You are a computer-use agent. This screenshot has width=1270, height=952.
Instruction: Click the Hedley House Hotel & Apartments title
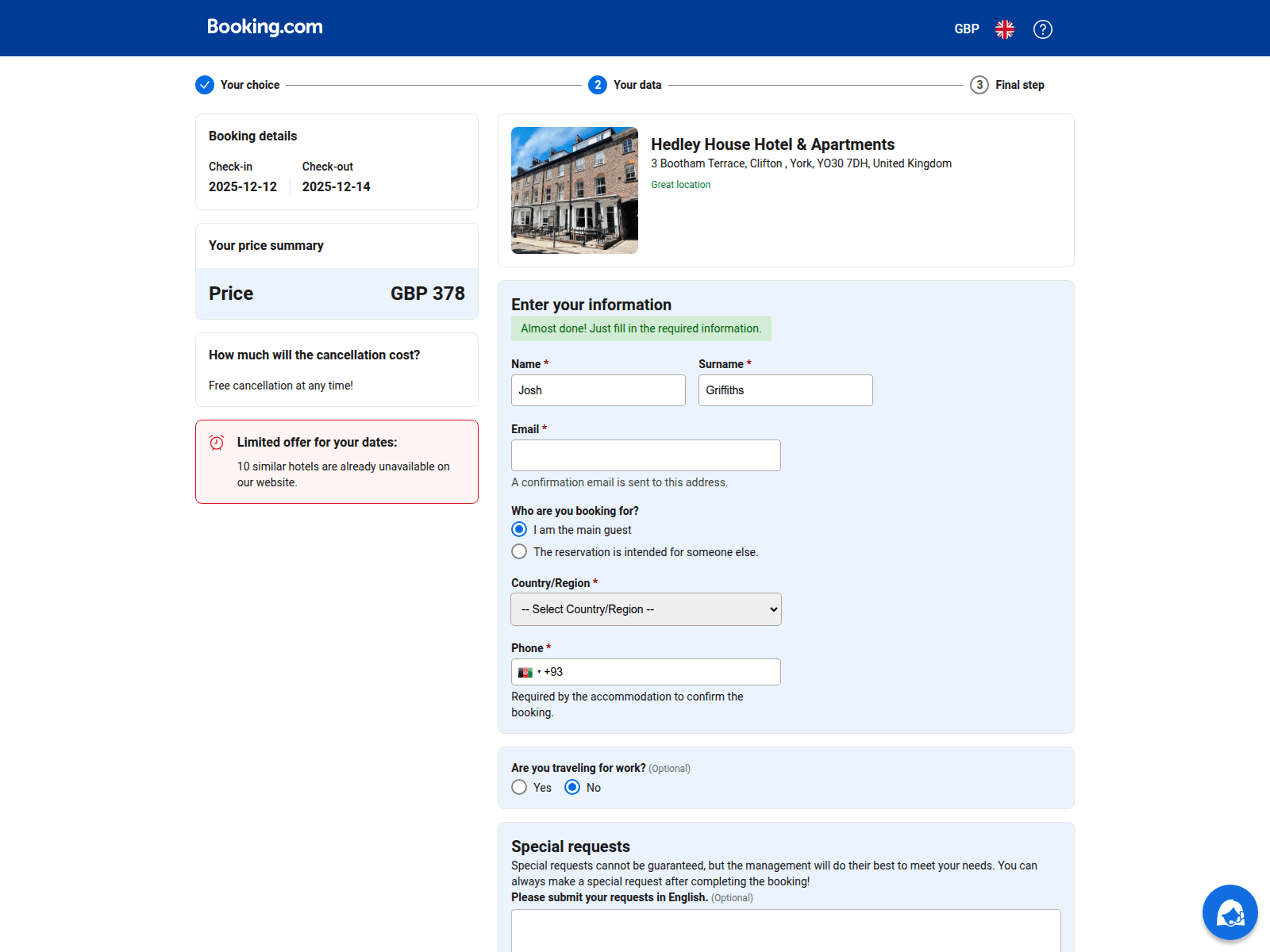tap(772, 144)
